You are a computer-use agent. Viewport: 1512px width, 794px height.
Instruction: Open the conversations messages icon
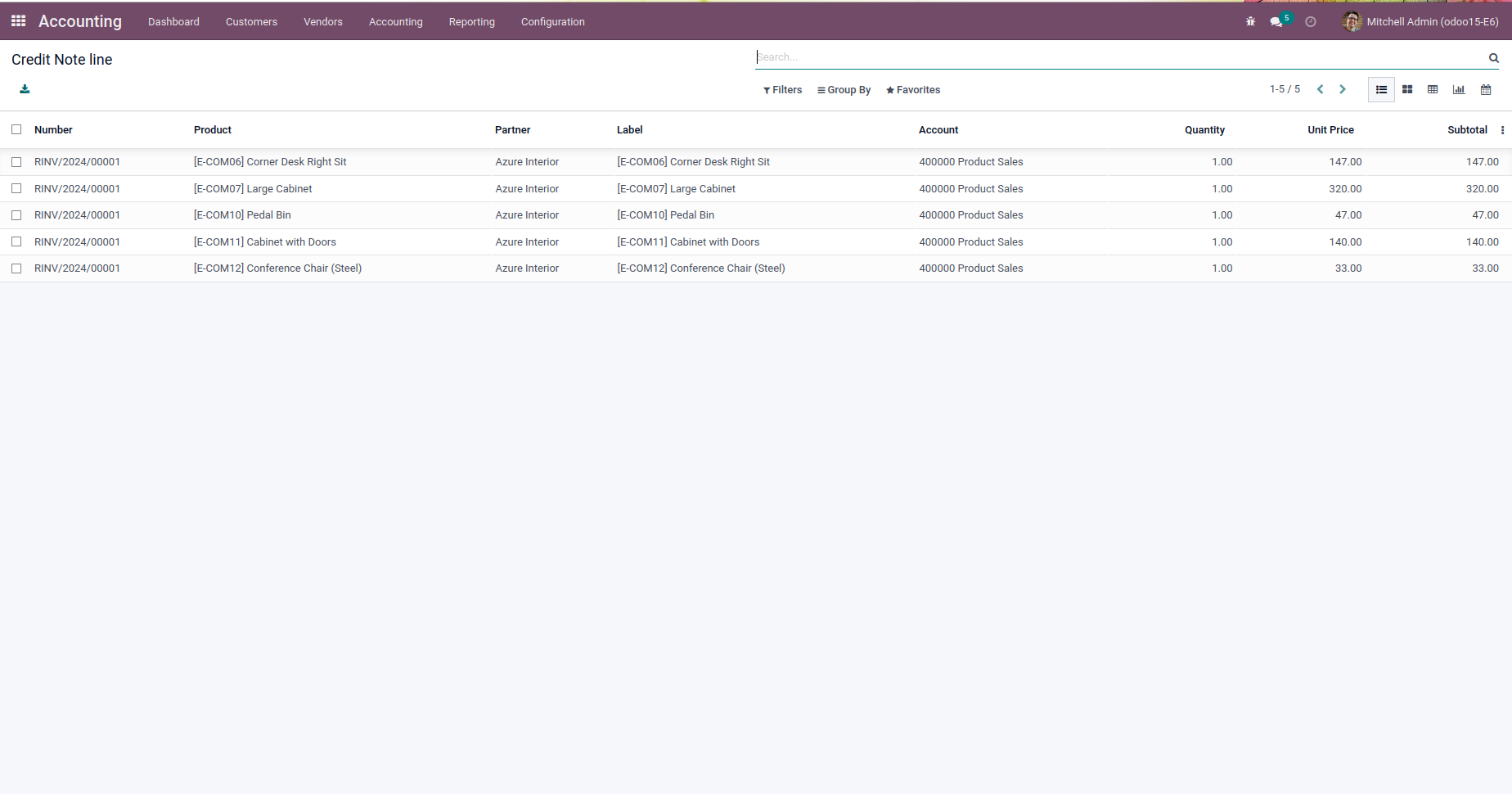pyautogui.click(x=1276, y=22)
